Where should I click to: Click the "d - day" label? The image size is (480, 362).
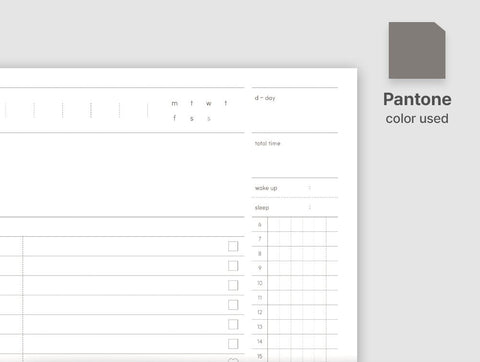(265, 98)
